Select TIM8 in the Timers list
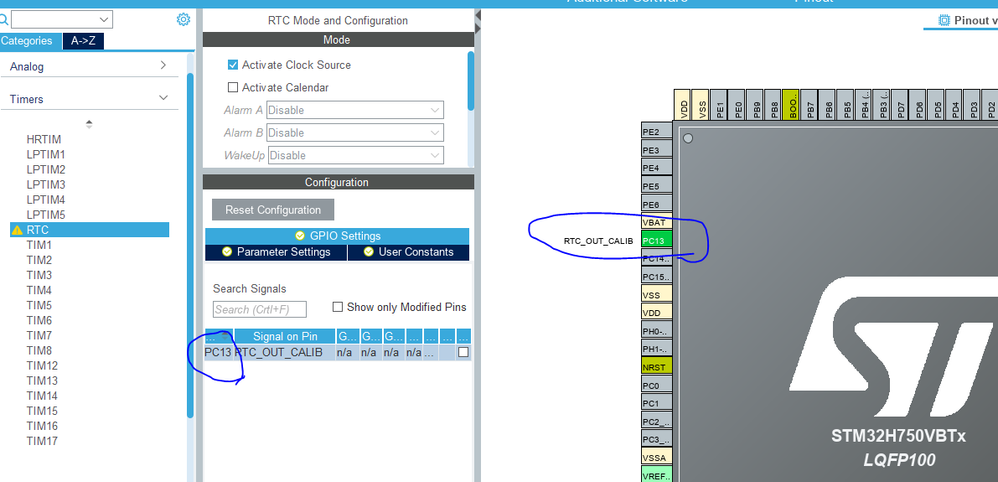Image resolution: width=998 pixels, height=482 pixels. pyautogui.click(x=39, y=350)
